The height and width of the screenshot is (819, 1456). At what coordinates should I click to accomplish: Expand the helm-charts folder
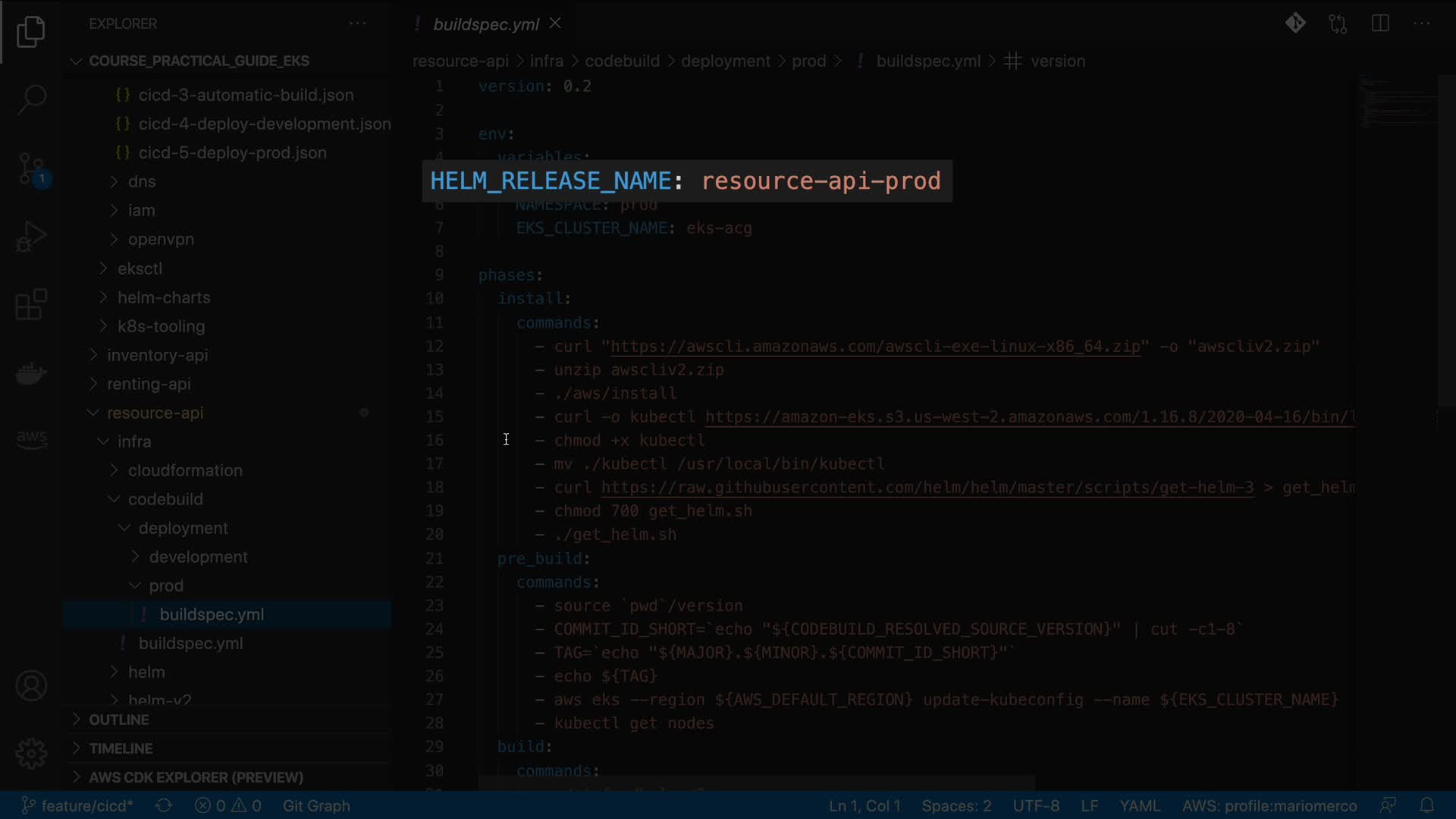(x=164, y=297)
